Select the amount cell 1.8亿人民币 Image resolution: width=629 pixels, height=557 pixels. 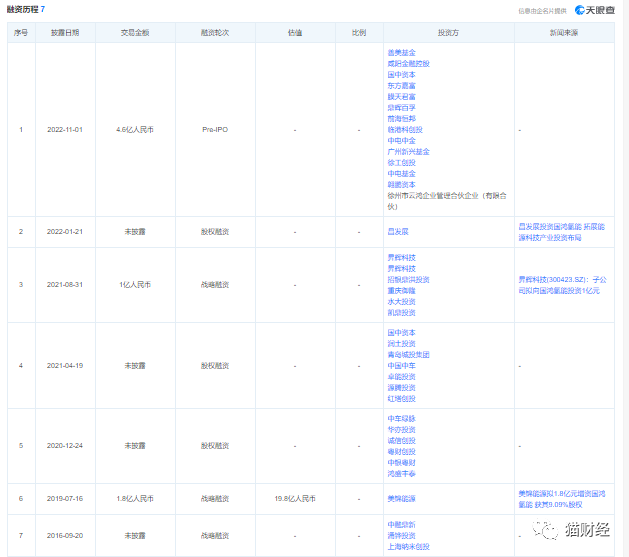pyautogui.click(x=135, y=498)
